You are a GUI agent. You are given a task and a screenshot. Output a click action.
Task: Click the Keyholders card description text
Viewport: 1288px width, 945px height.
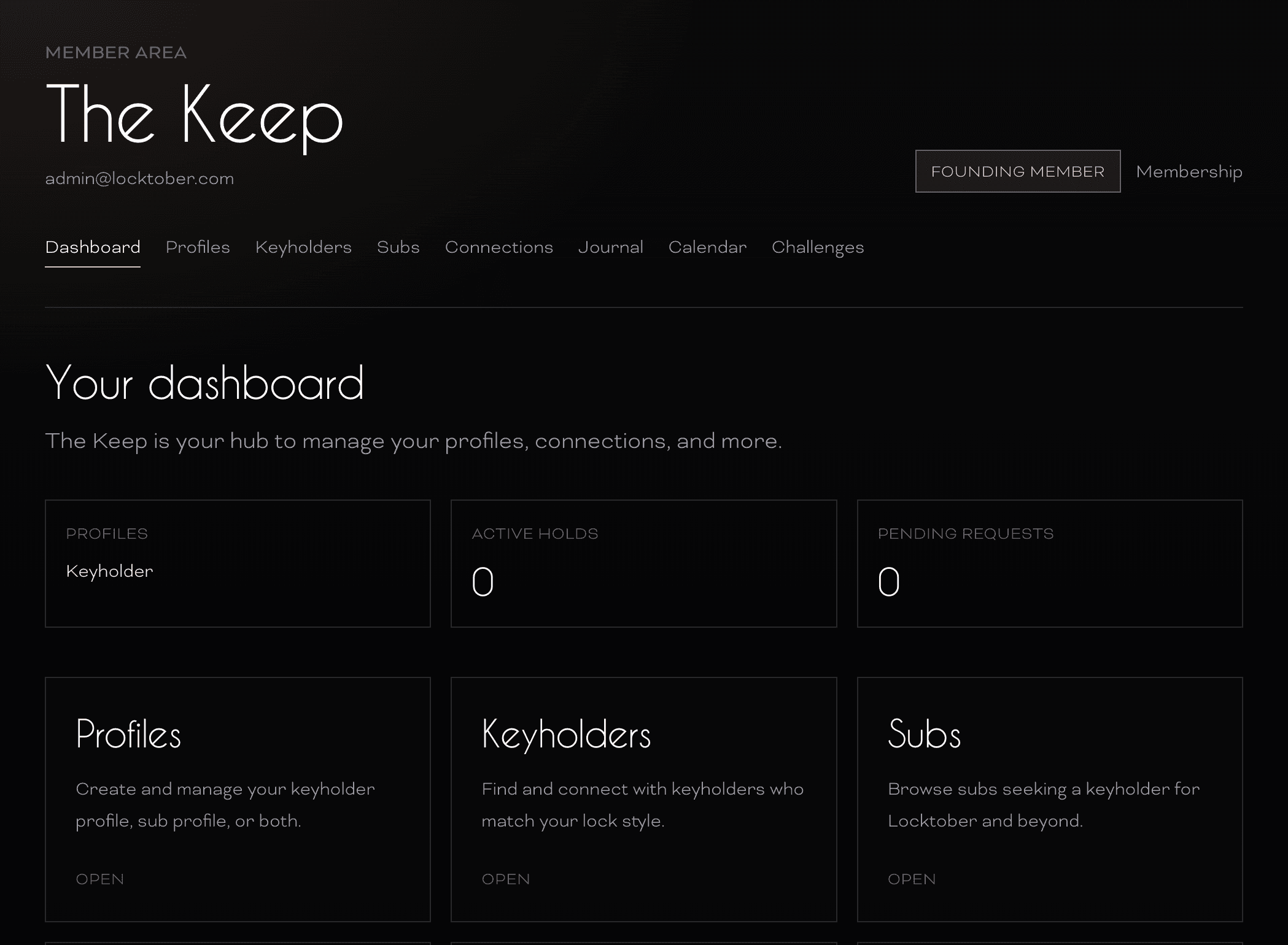(643, 805)
